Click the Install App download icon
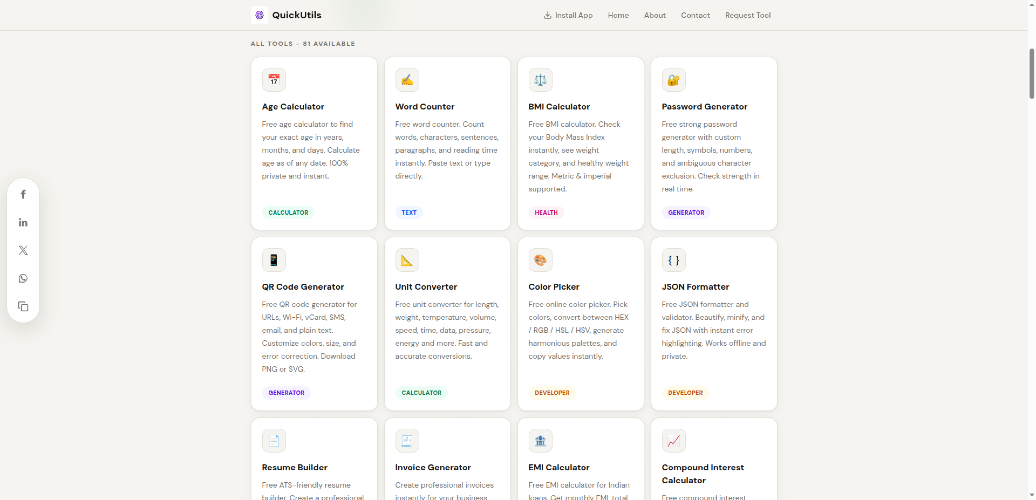The height and width of the screenshot is (500, 1036). 547,15
